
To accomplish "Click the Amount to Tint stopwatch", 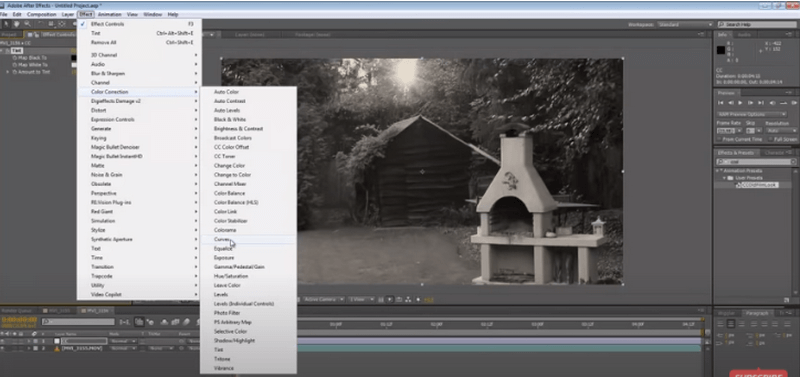I will pos(14,72).
